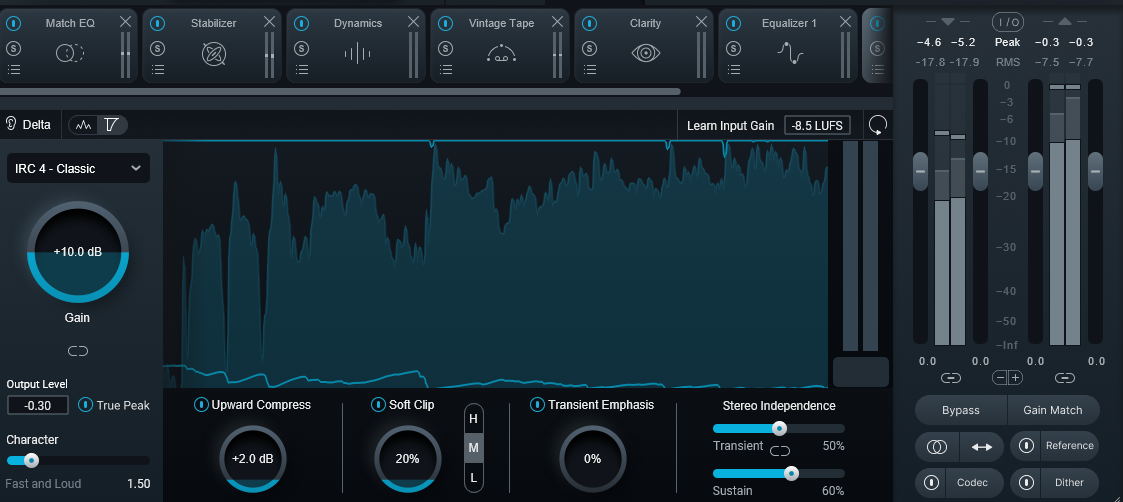Click the minus/plus icon below meters
The height and width of the screenshot is (502, 1123).
[1008, 377]
